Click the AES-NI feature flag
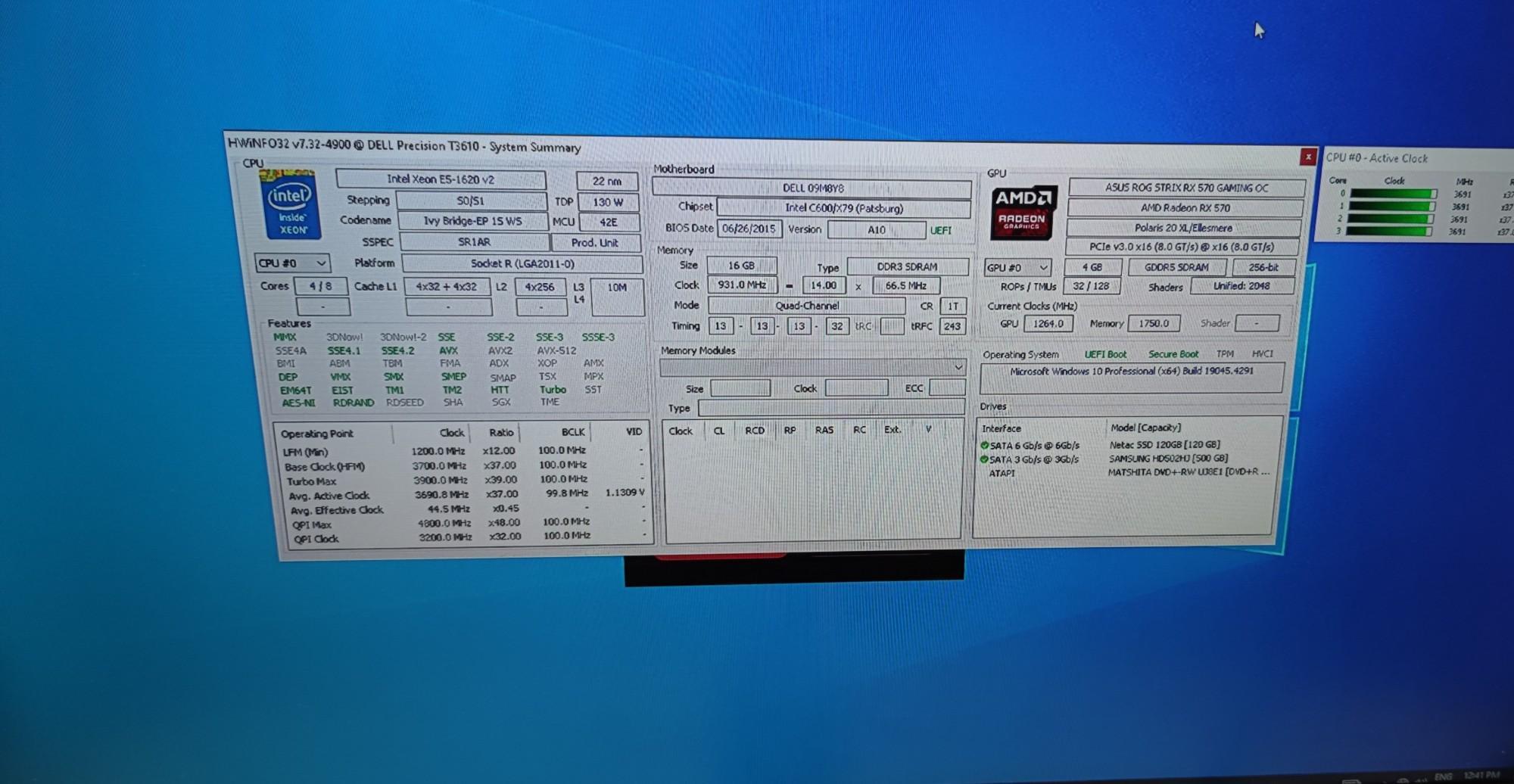Viewport: 1514px width, 784px height. (298, 403)
